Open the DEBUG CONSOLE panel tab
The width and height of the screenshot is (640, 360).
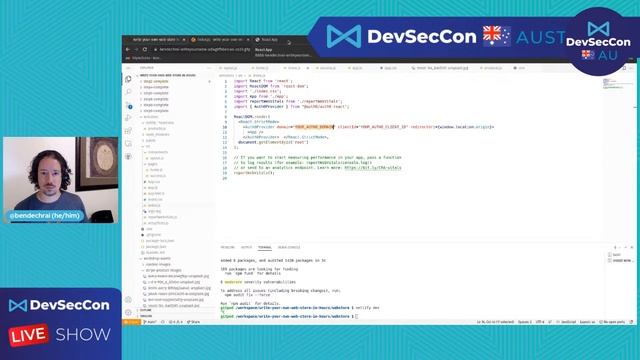pos(289,247)
